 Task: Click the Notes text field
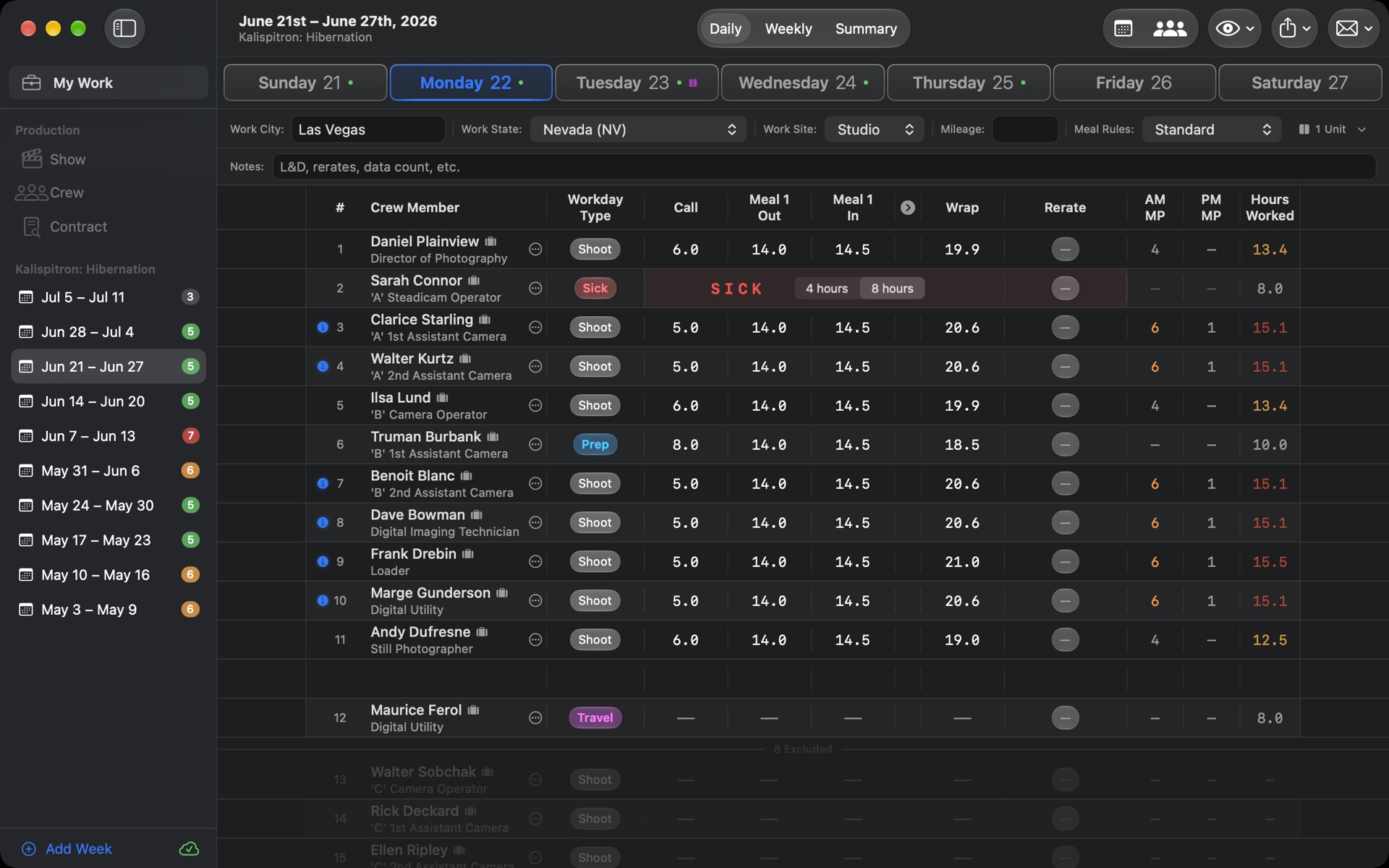point(824,166)
